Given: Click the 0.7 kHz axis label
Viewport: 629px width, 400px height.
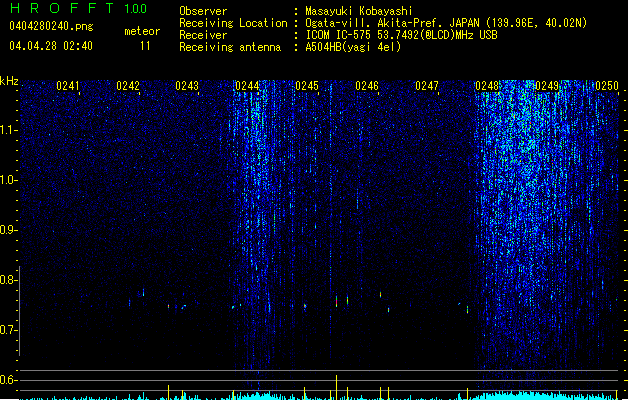Looking at the screenshot, I should 8,330.
